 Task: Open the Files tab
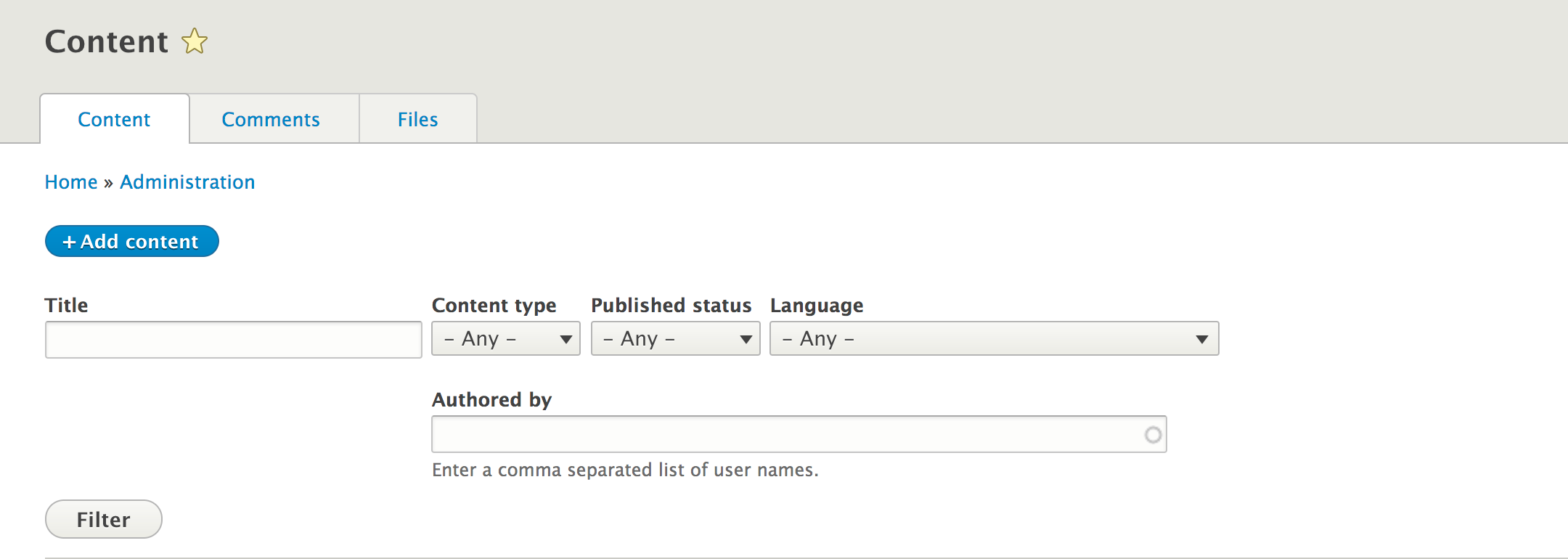pos(417,119)
